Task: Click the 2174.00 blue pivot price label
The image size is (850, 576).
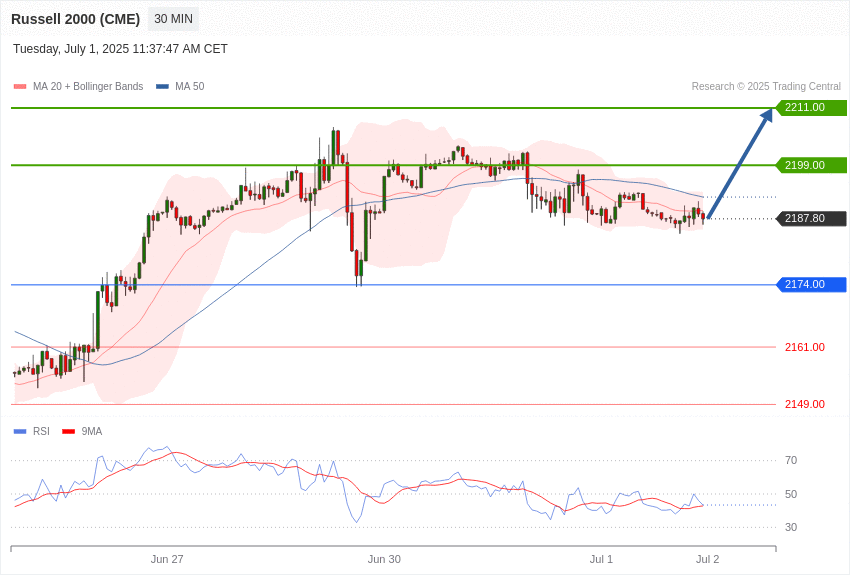Action: coord(812,284)
